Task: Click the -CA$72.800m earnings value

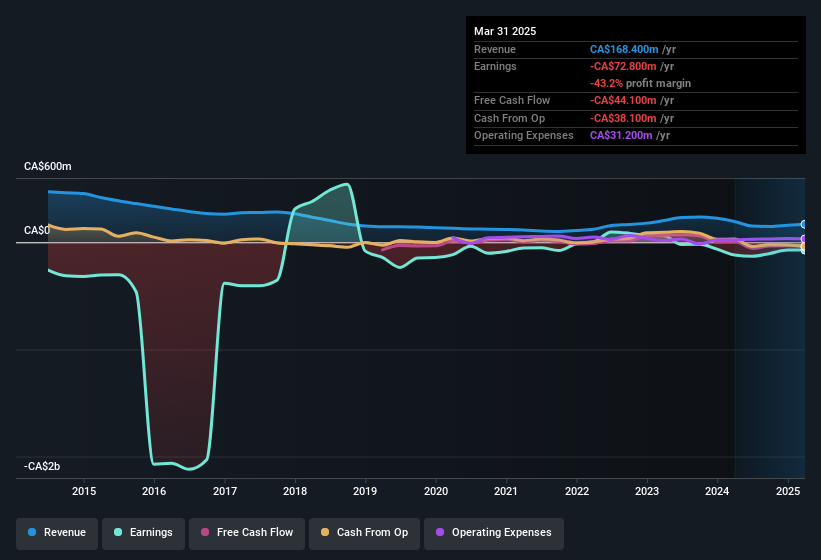Action: click(x=623, y=66)
